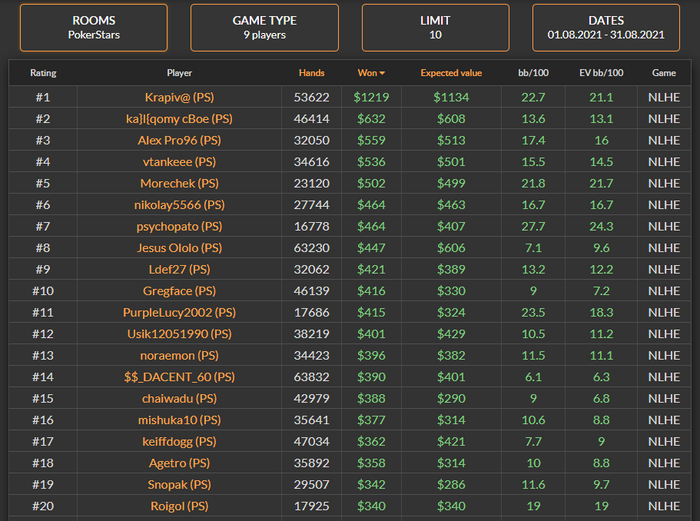Click the Rating column header

[43, 73]
